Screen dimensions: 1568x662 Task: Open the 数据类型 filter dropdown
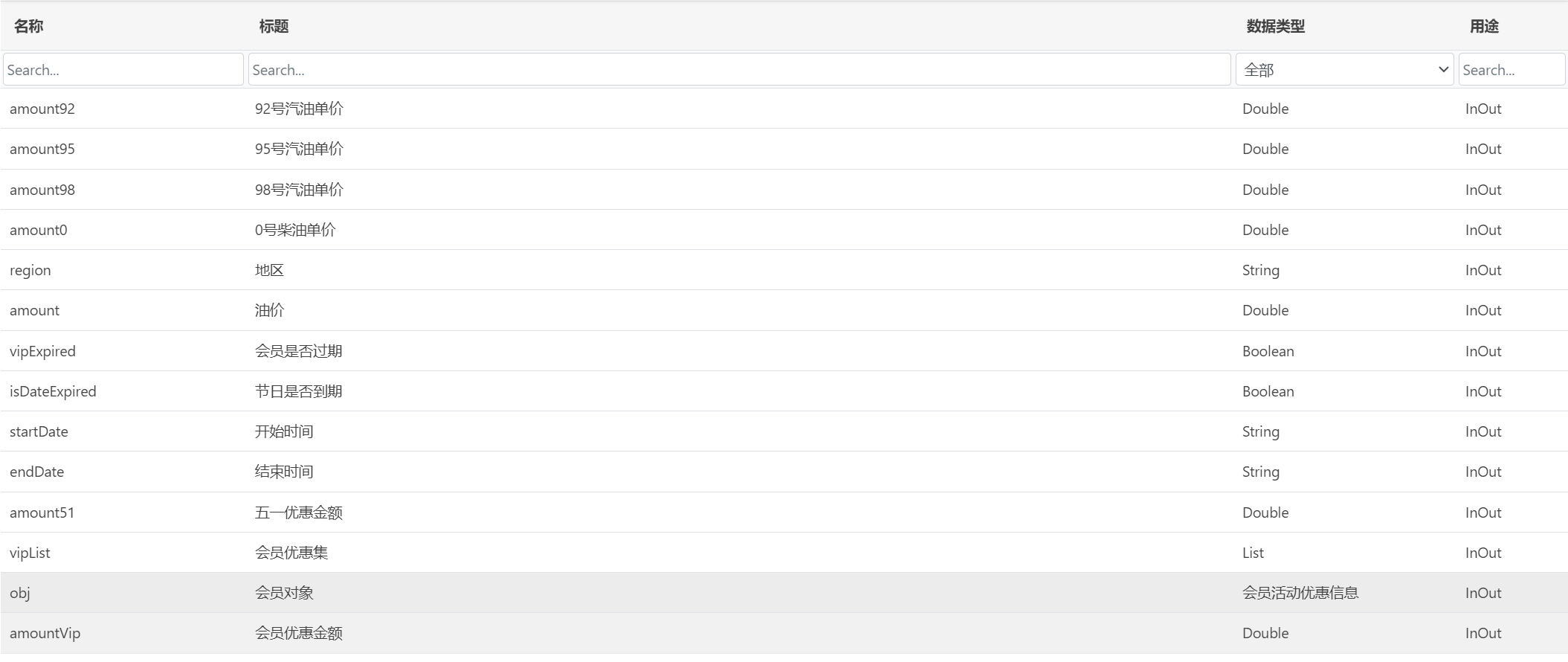click(1344, 70)
